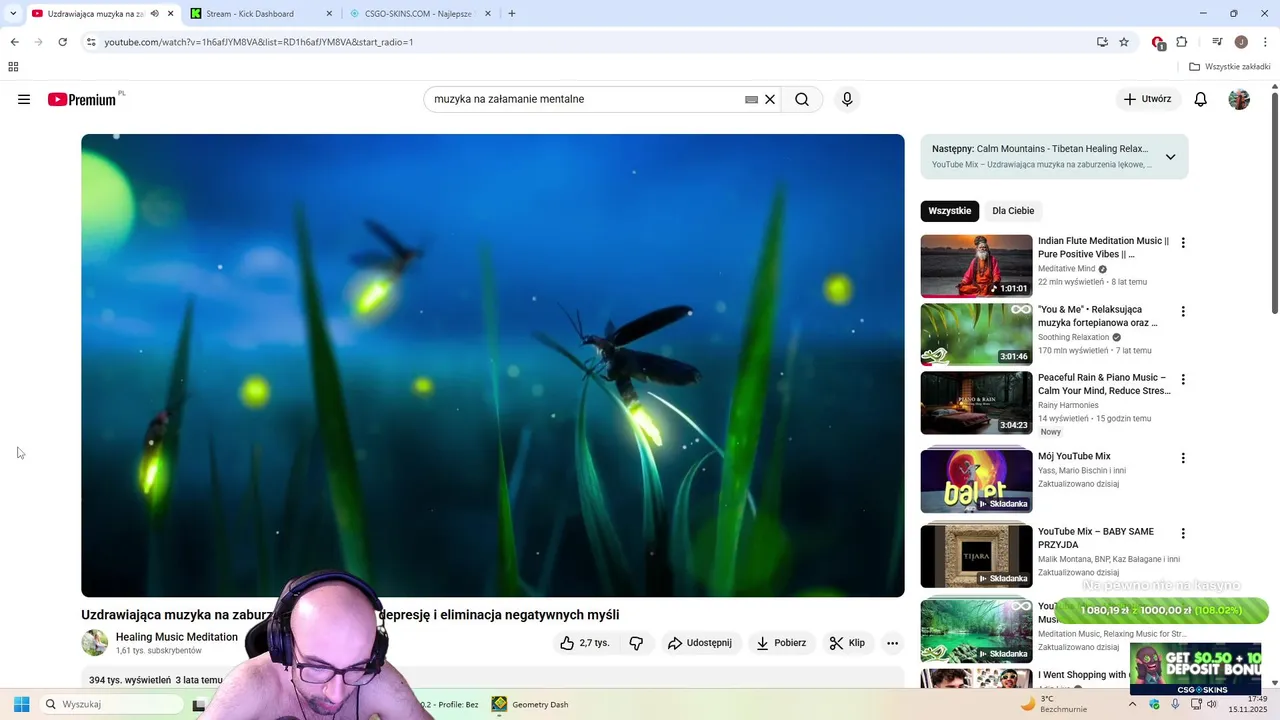
Task: Reload the current page
Action: (62, 42)
